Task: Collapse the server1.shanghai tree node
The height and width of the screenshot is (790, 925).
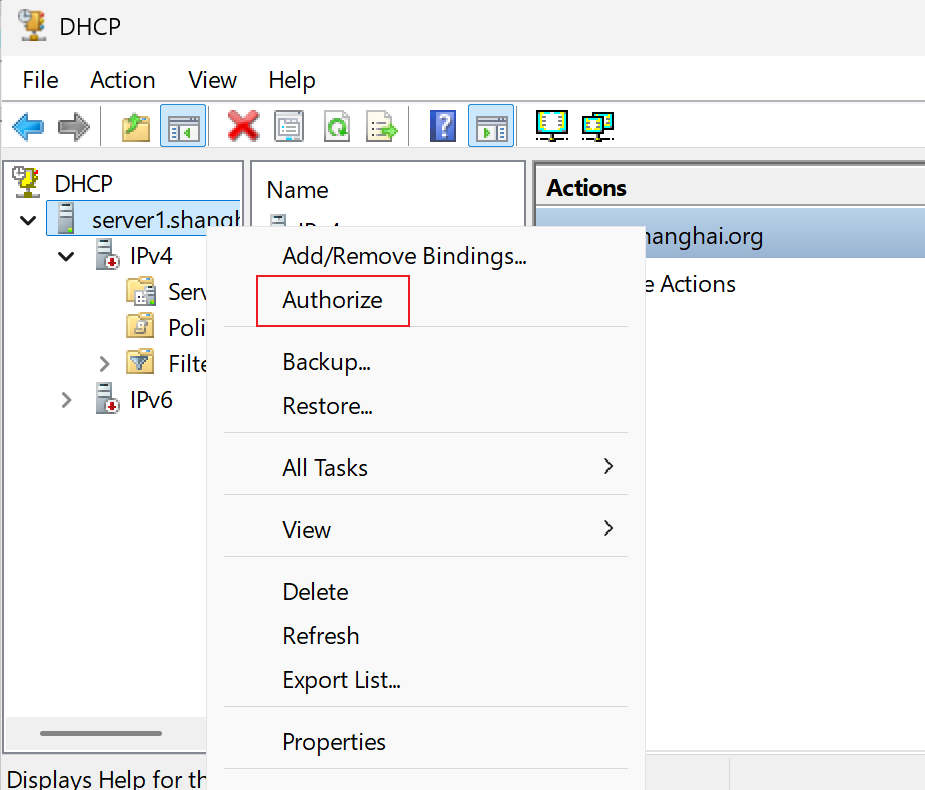Action: tap(28, 221)
